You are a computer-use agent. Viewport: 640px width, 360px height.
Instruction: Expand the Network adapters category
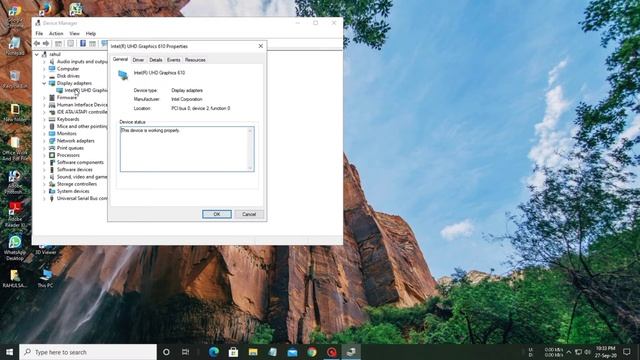tap(44, 141)
